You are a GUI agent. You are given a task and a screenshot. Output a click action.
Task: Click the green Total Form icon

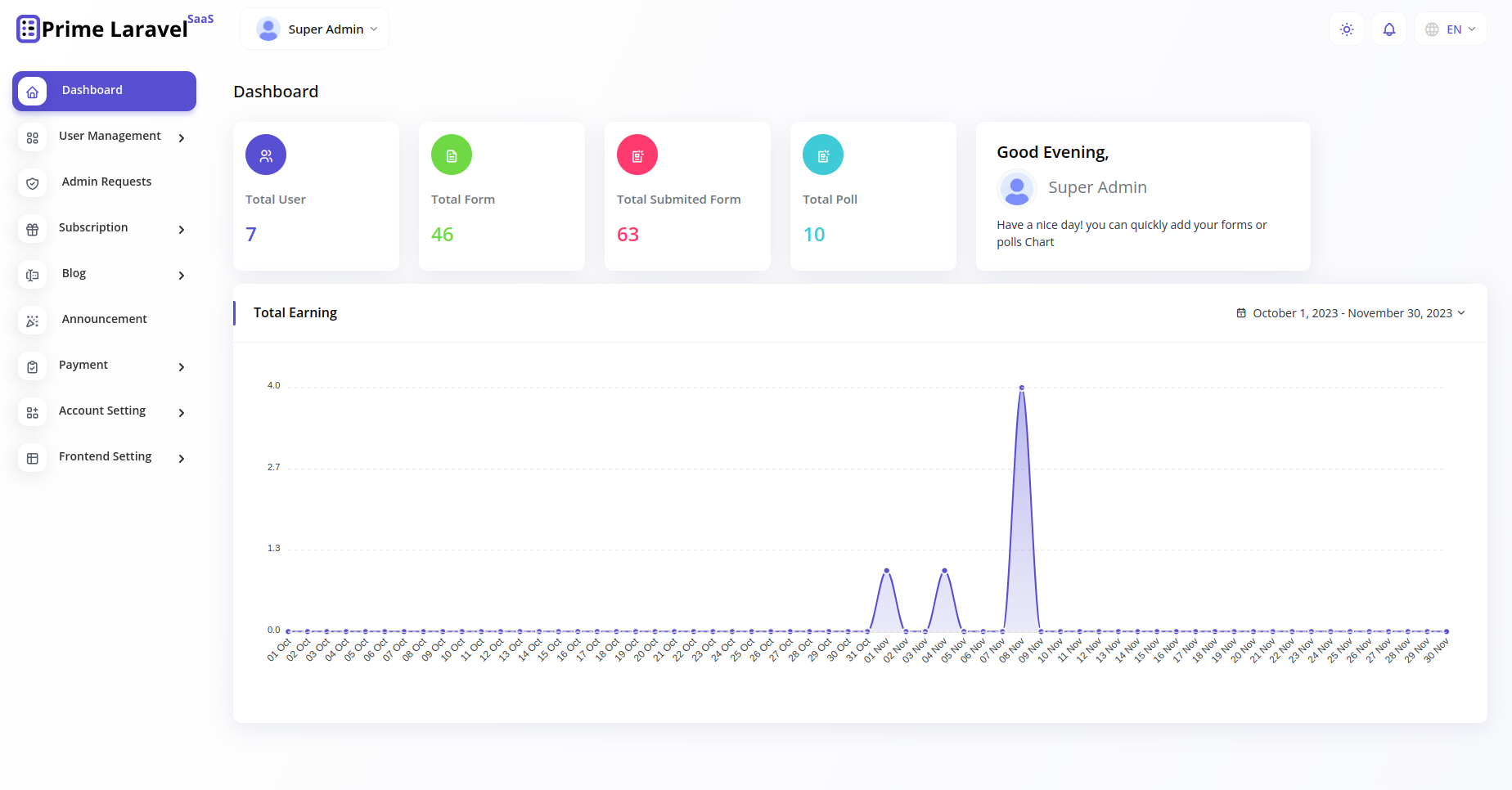pos(452,155)
